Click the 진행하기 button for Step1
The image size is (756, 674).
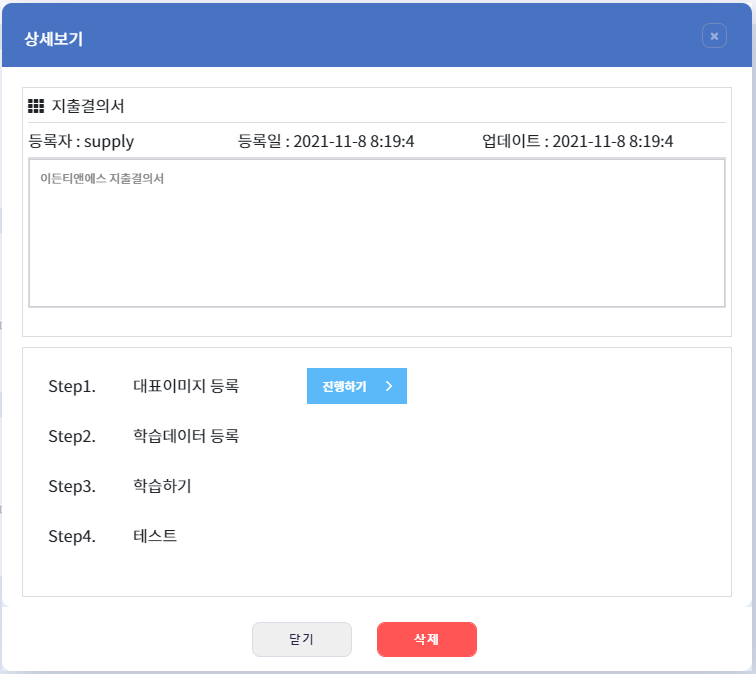tap(357, 386)
